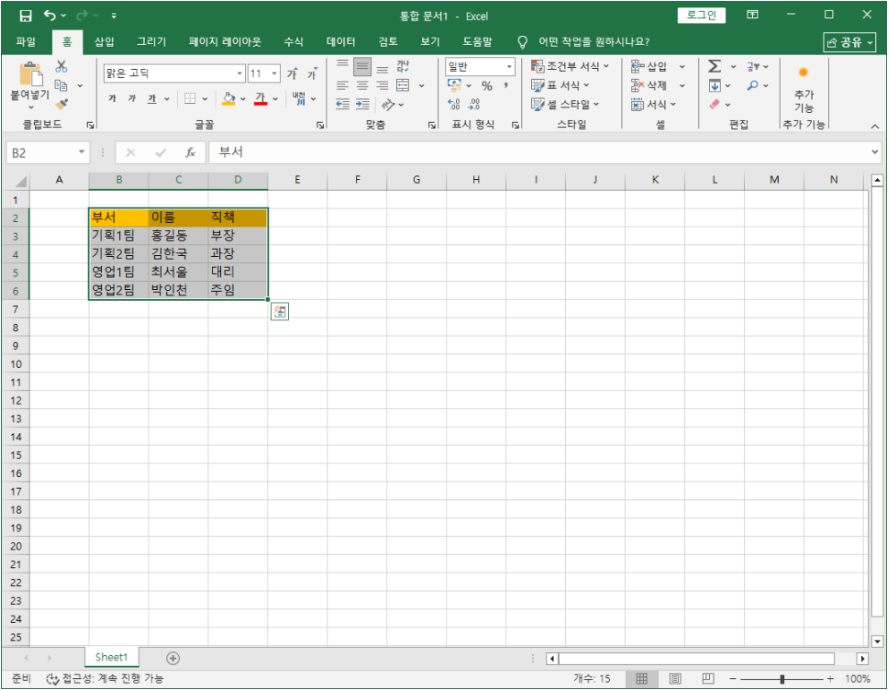
Task: Click the AutoSum sigma icon
Action: (714, 67)
